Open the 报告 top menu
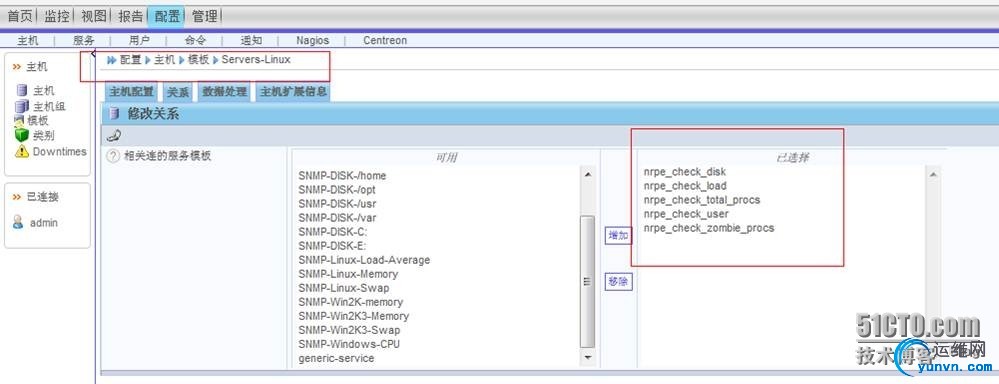999x384 pixels. (x=130, y=16)
